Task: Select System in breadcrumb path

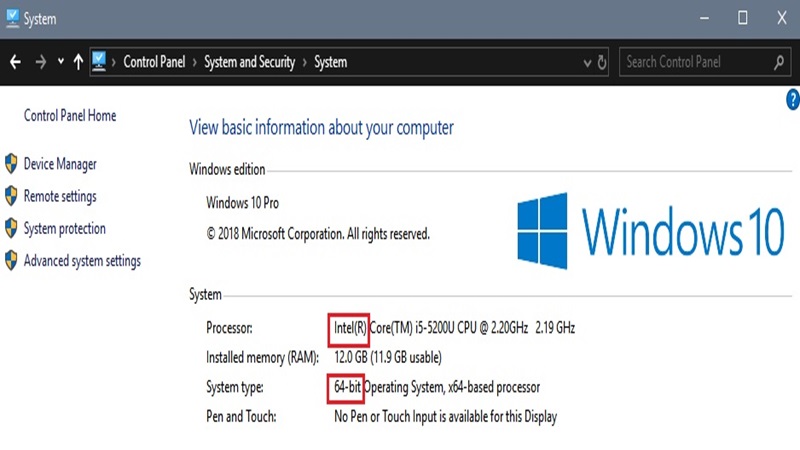Action: coord(331,62)
